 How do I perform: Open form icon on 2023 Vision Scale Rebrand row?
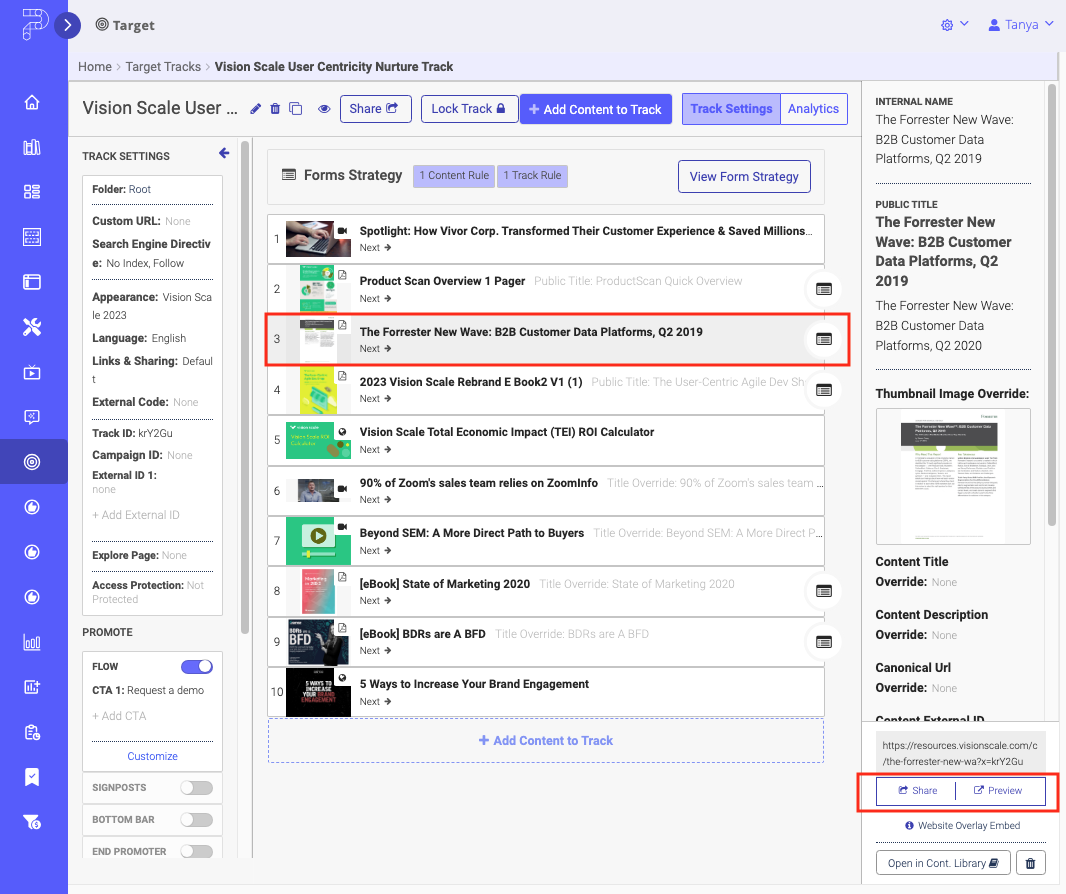click(823, 390)
